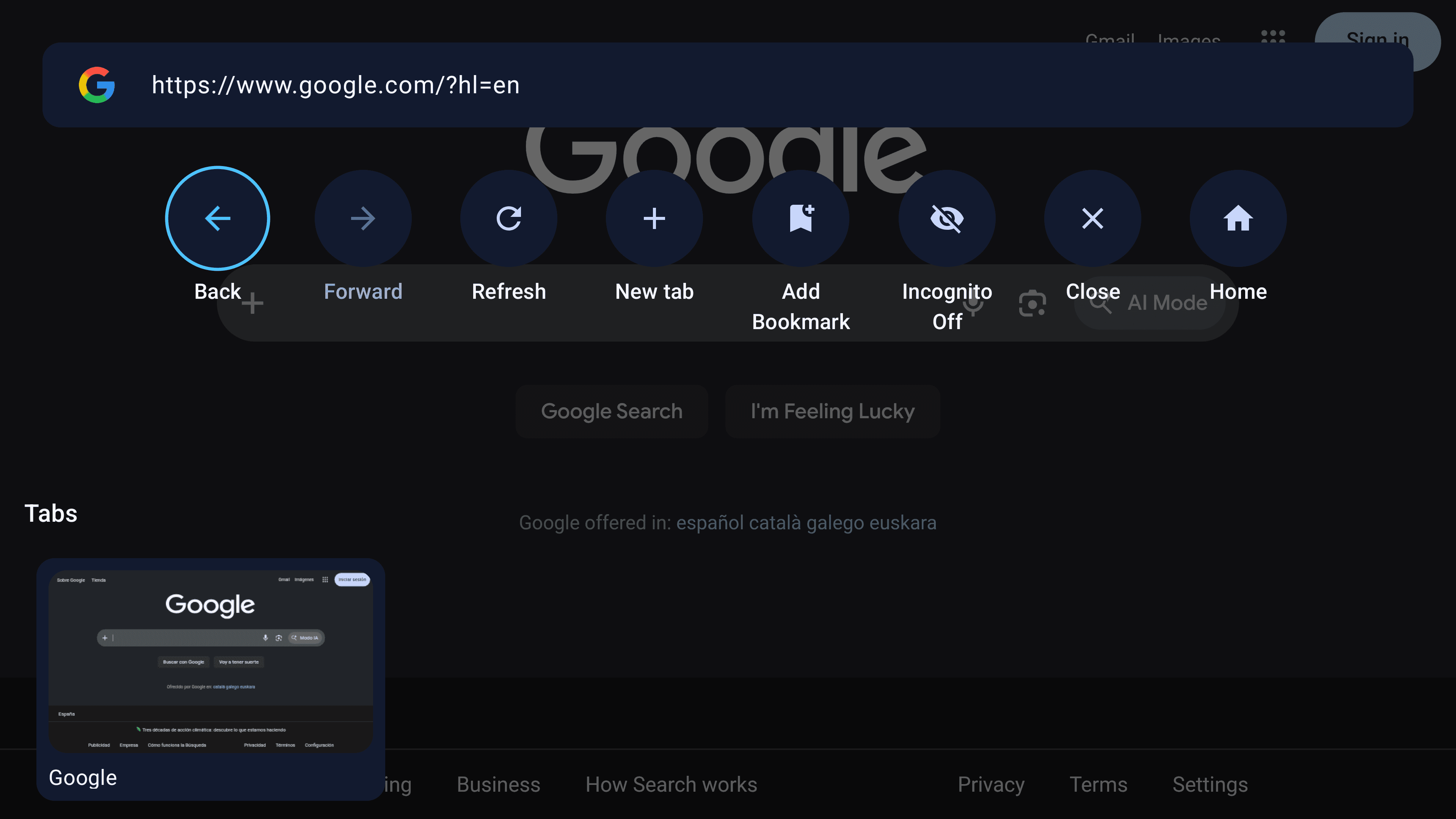Click the Google Search button
1456x819 pixels.
pyautogui.click(x=612, y=411)
